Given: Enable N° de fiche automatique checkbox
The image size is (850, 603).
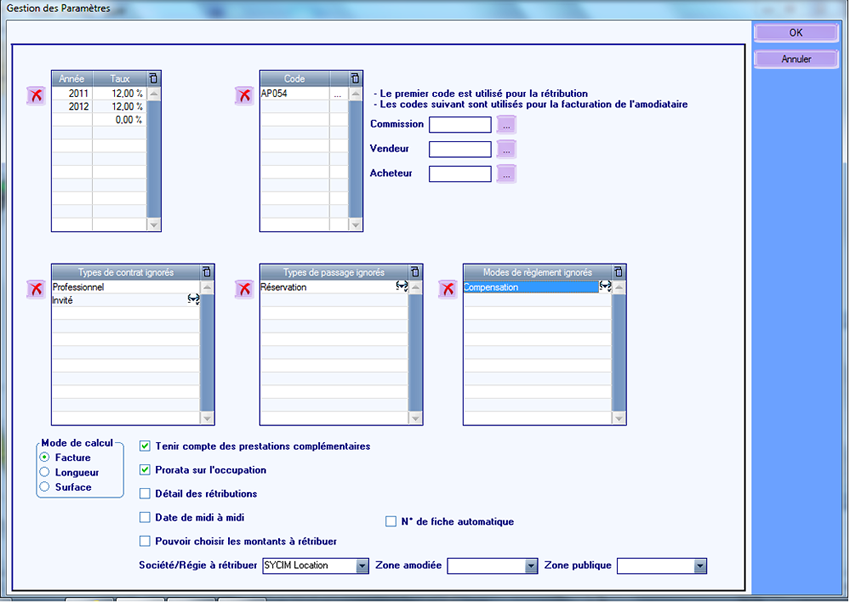Looking at the screenshot, I should tap(391, 521).
